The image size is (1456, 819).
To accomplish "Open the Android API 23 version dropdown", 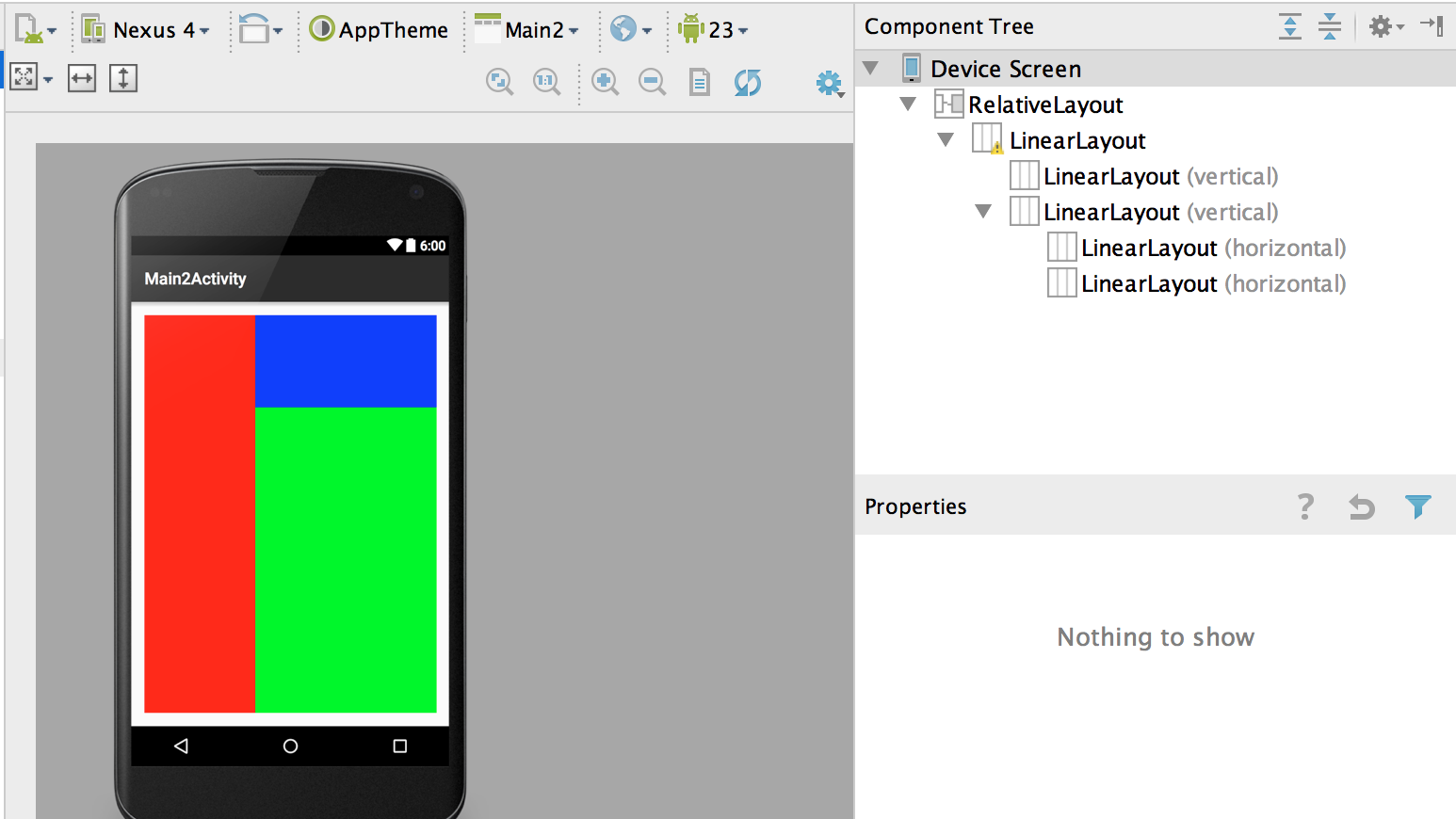I will 715,30.
